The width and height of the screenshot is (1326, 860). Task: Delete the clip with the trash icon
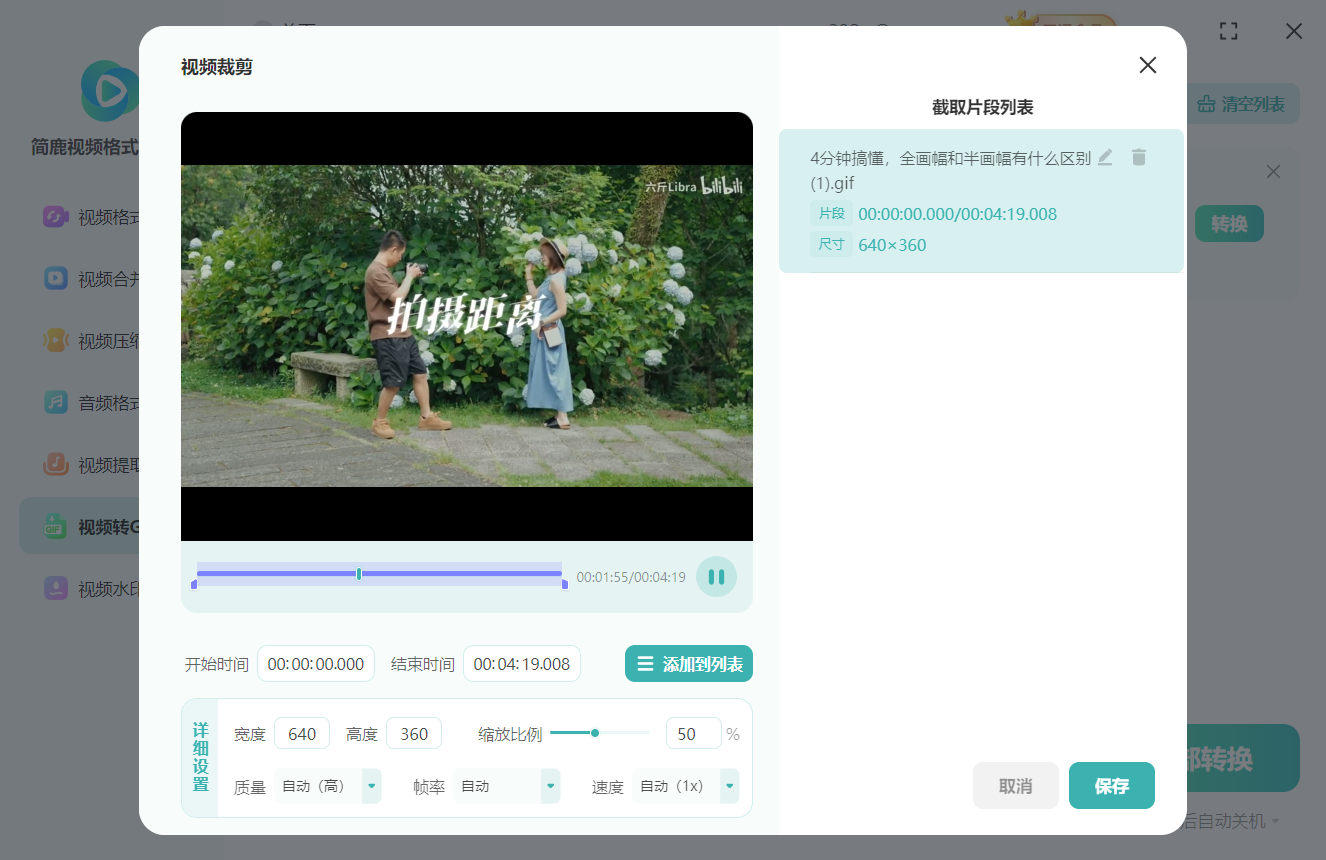(1138, 157)
